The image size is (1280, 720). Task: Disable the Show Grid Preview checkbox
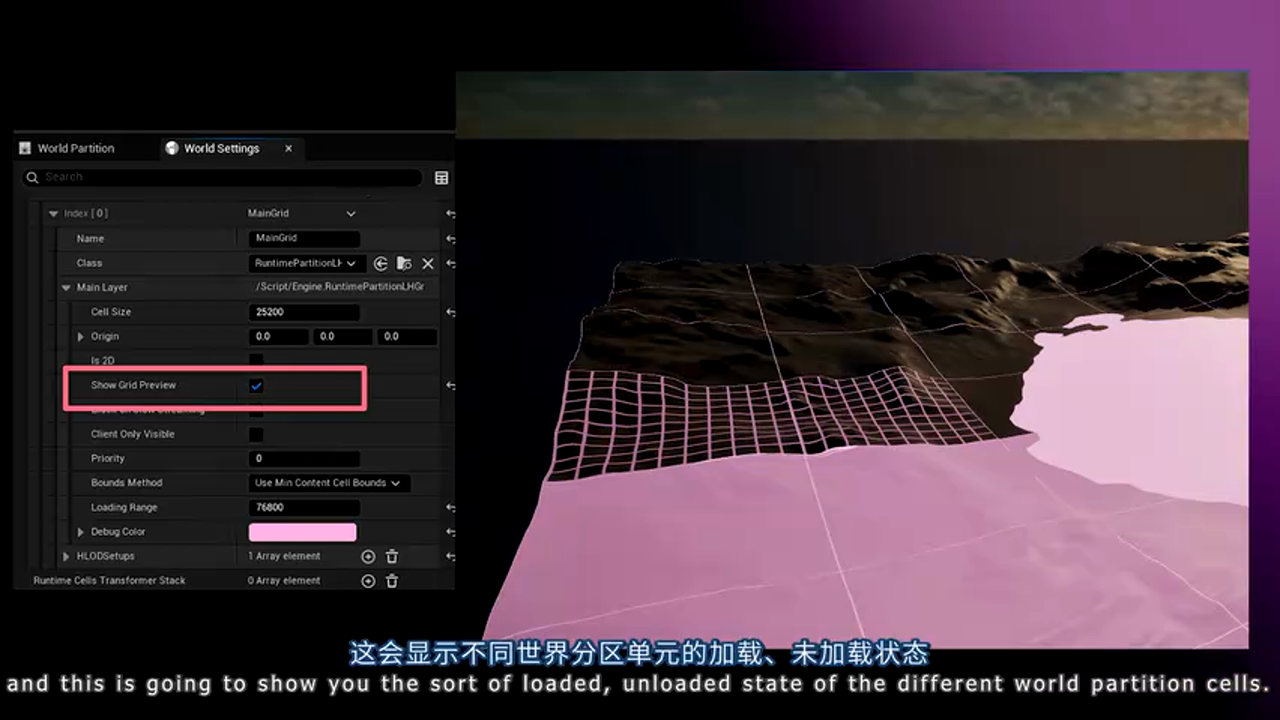(x=257, y=385)
